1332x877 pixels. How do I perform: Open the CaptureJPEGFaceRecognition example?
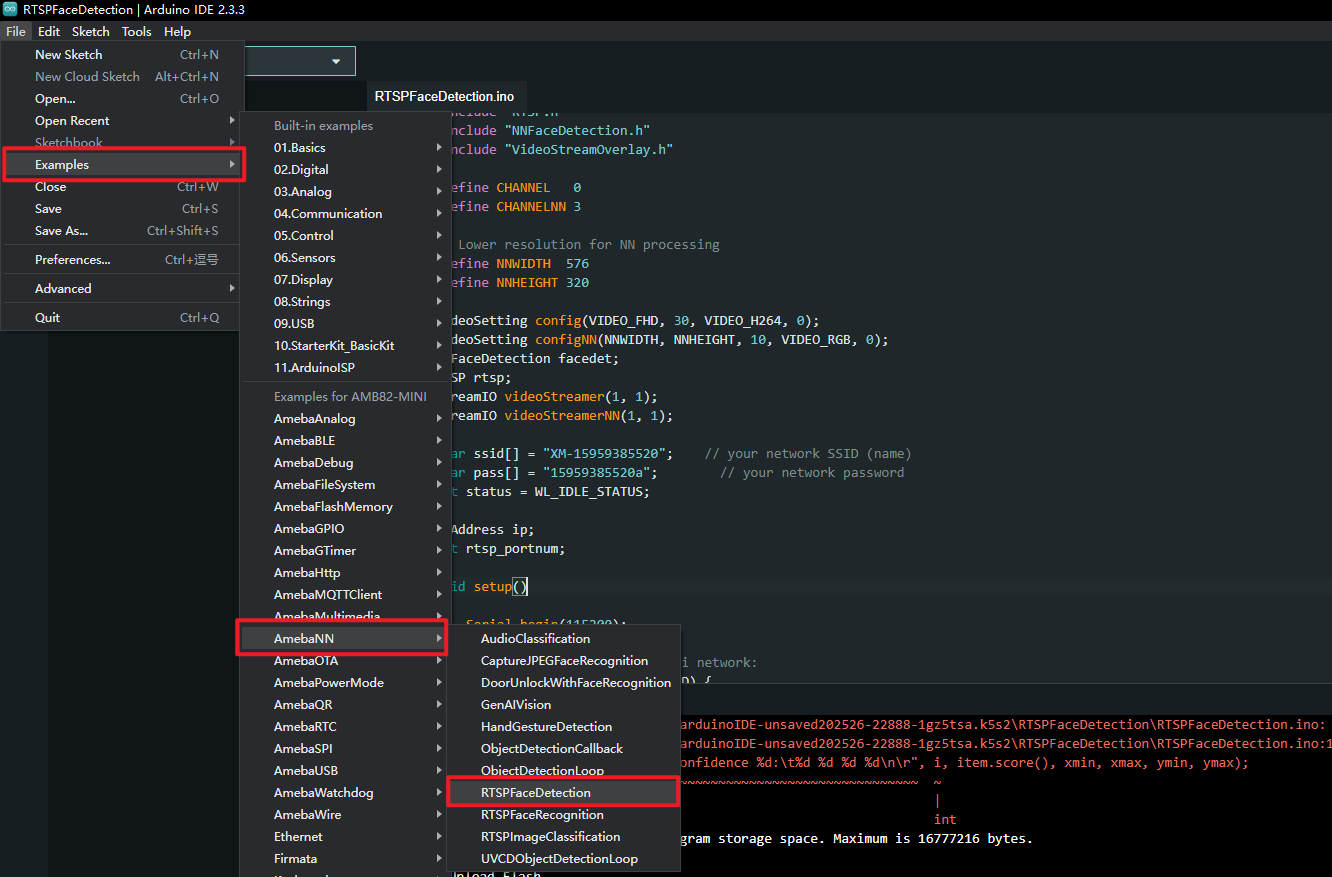click(x=563, y=661)
